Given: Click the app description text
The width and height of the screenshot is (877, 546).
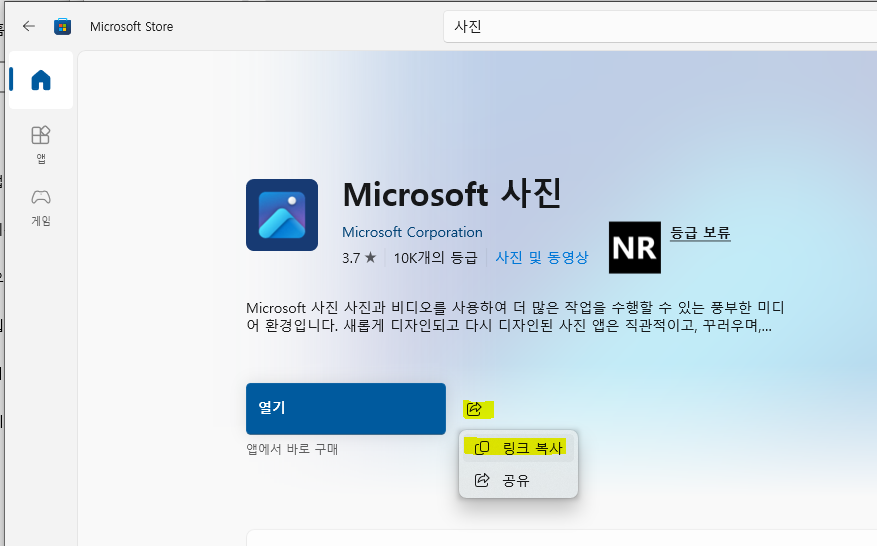Looking at the screenshot, I should pos(515,317).
